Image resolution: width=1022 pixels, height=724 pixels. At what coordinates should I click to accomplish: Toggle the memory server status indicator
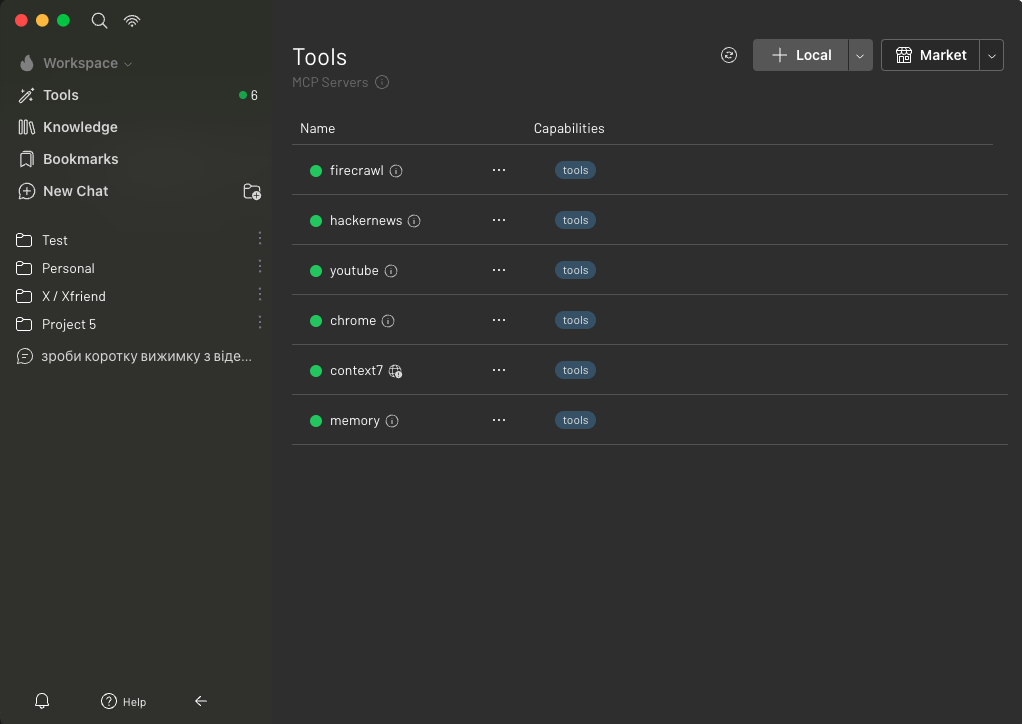click(x=316, y=421)
